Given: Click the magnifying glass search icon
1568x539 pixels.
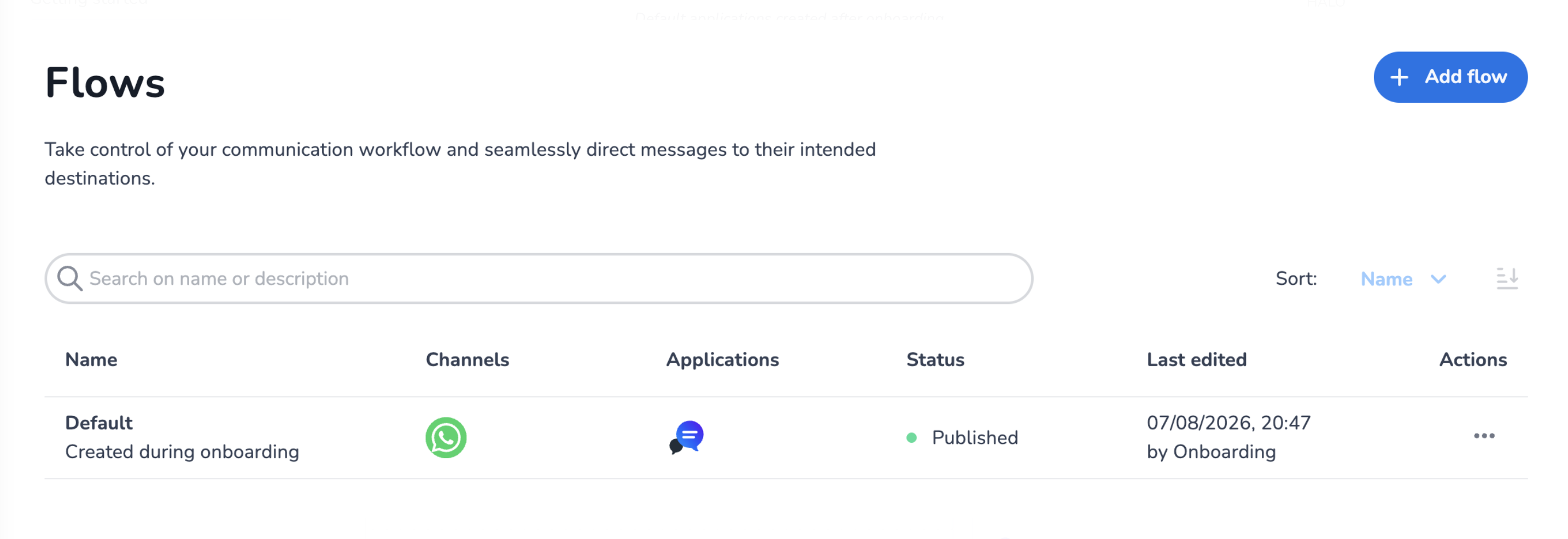Looking at the screenshot, I should point(69,279).
